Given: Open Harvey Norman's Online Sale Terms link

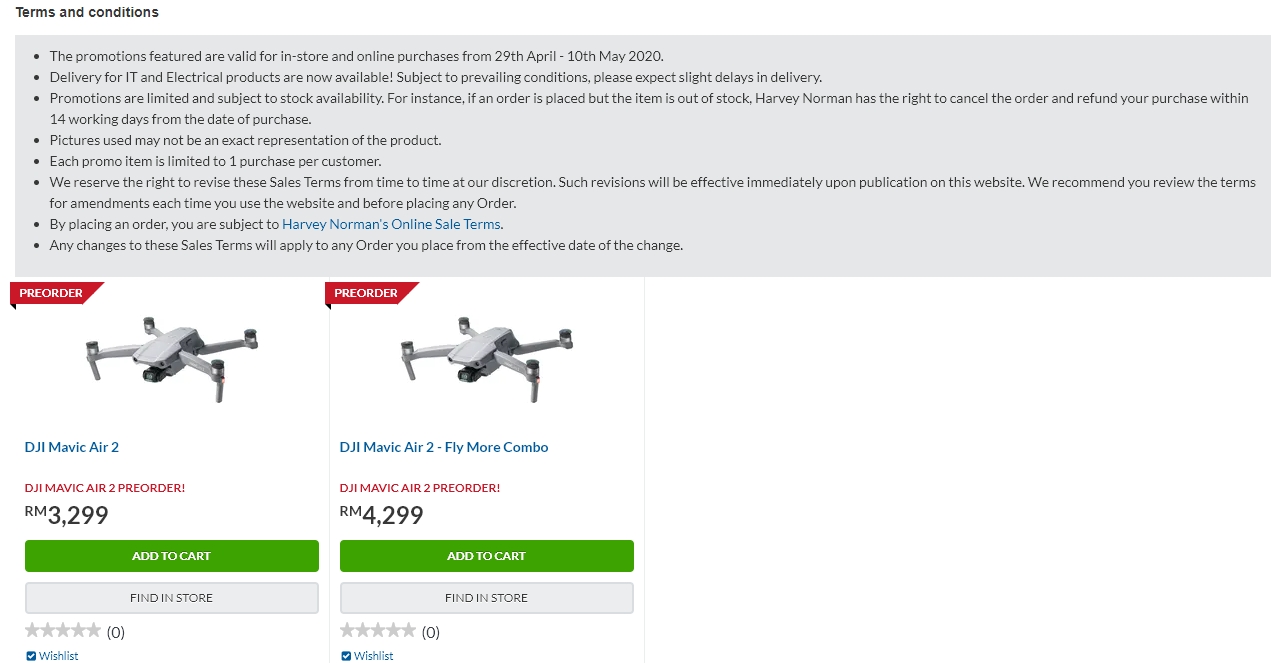Looking at the screenshot, I should pos(392,224).
